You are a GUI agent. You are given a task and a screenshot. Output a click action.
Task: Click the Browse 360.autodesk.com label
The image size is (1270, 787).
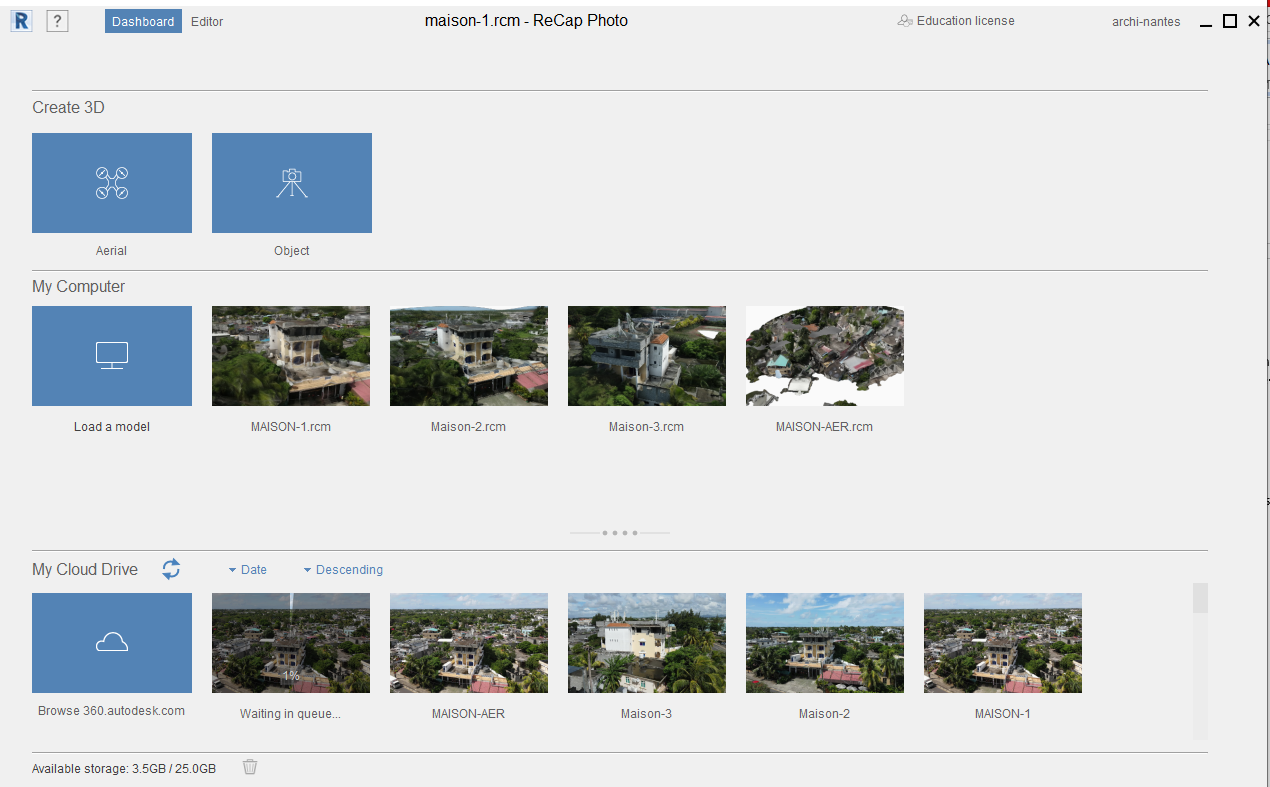[x=111, y=711]
